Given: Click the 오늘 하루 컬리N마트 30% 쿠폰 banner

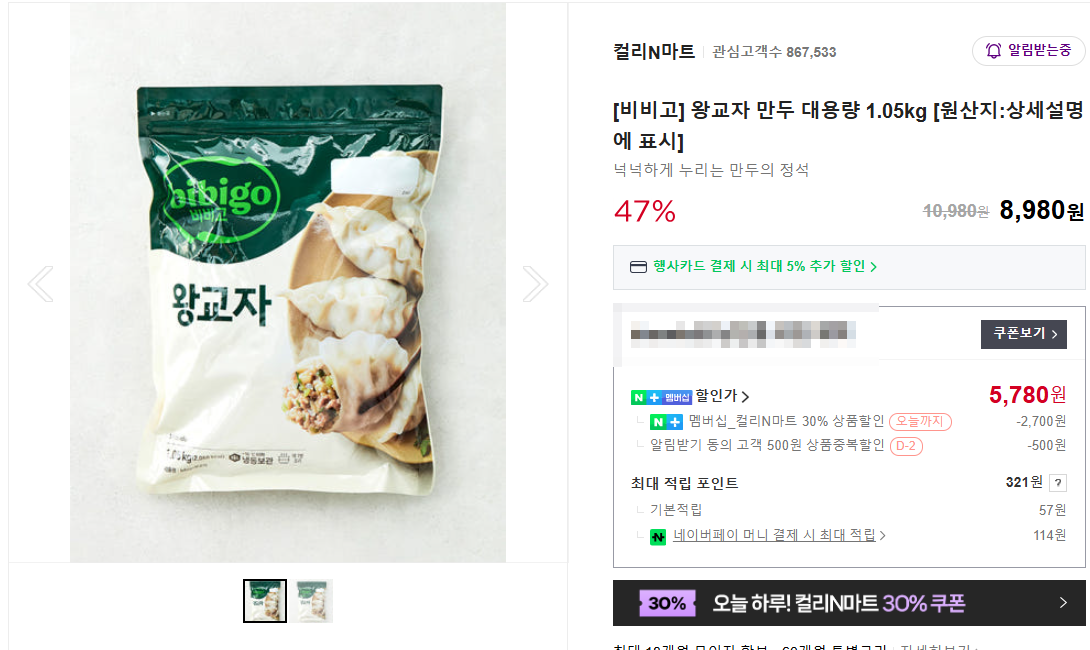Looking at the screenshot, I should pos(848,603).
